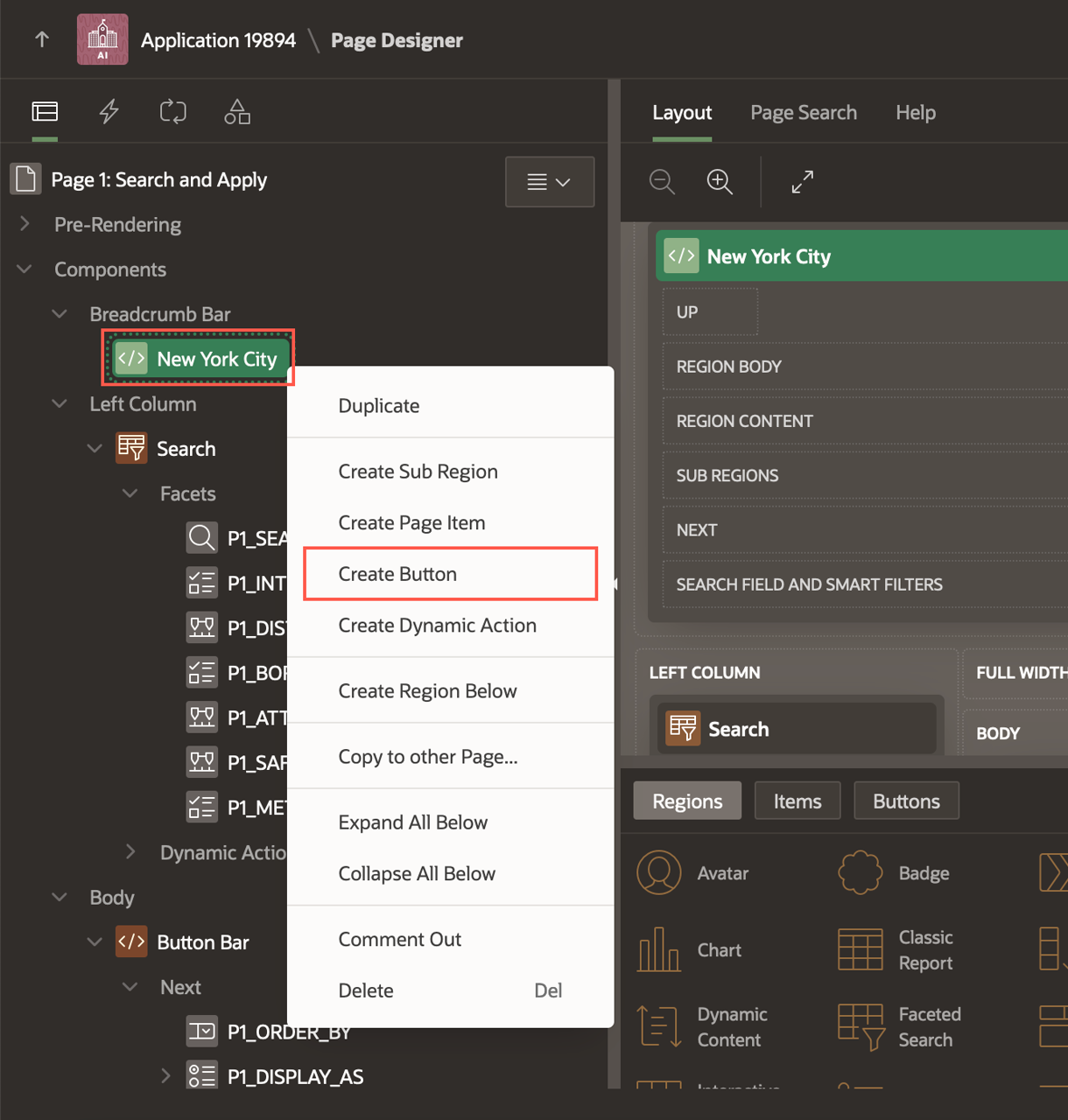Switch to the Page Search tab
Screen dimensions: 1068x1120
[x=803, y=113]
